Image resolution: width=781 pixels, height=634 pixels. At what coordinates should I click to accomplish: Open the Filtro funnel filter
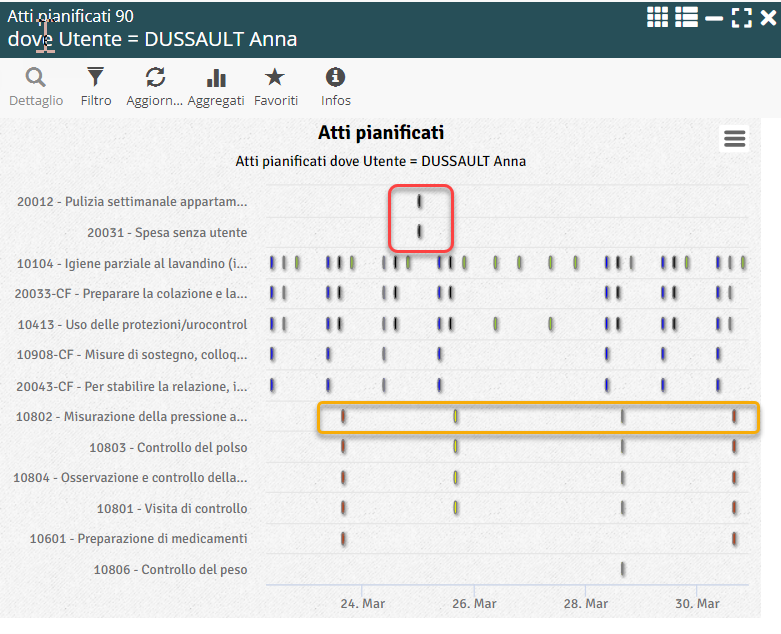pos(96,78)
